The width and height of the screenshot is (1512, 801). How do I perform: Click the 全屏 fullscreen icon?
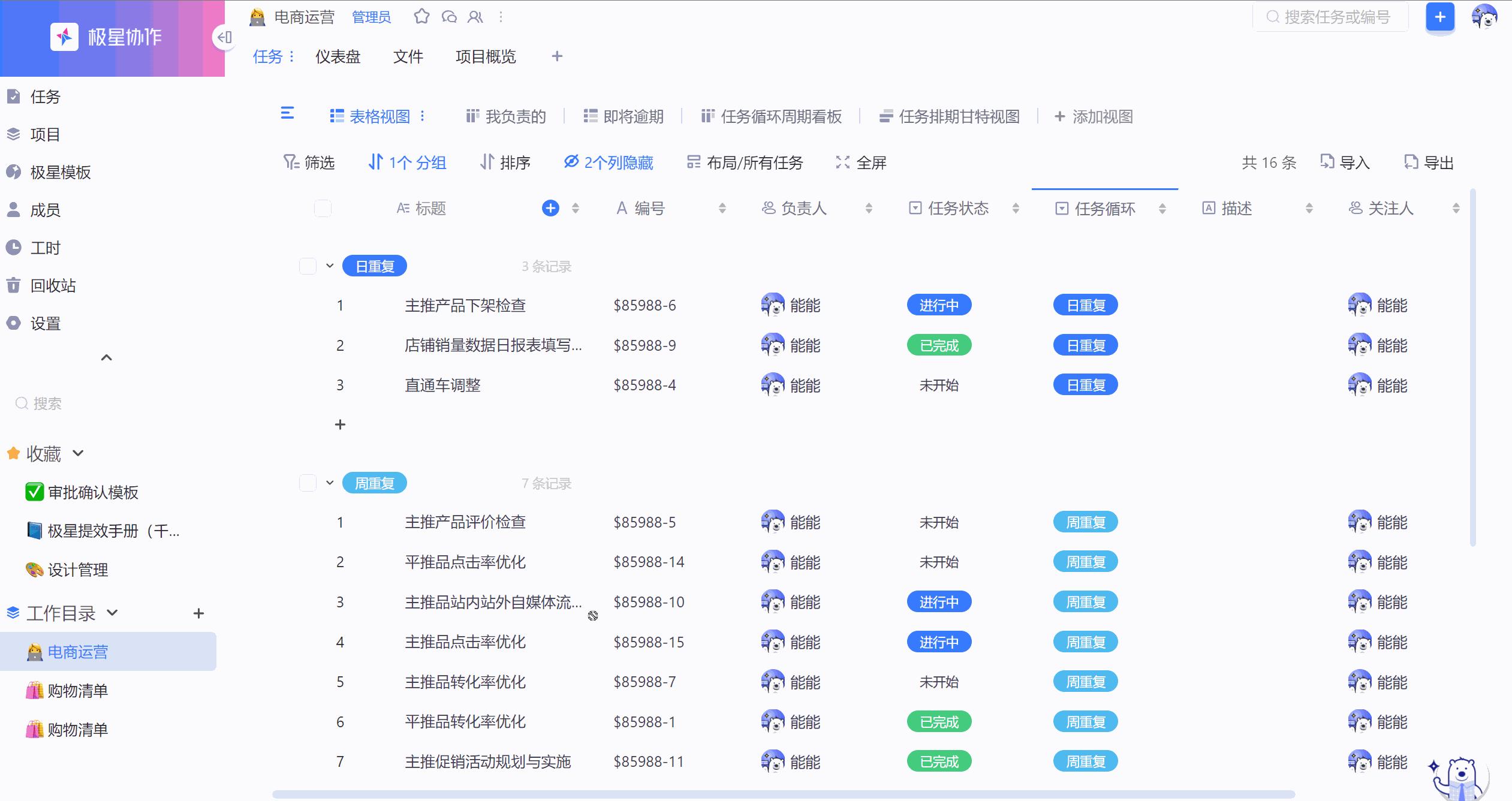842,162
